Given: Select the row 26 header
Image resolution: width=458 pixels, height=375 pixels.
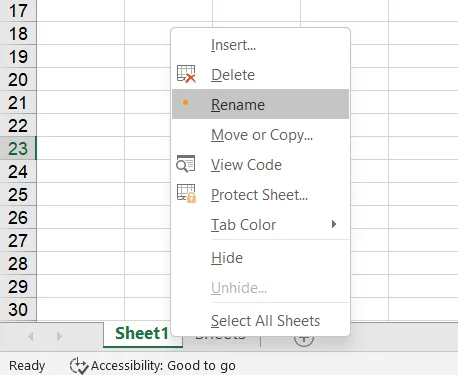Looking at the screenshot, I should point(18,217).
